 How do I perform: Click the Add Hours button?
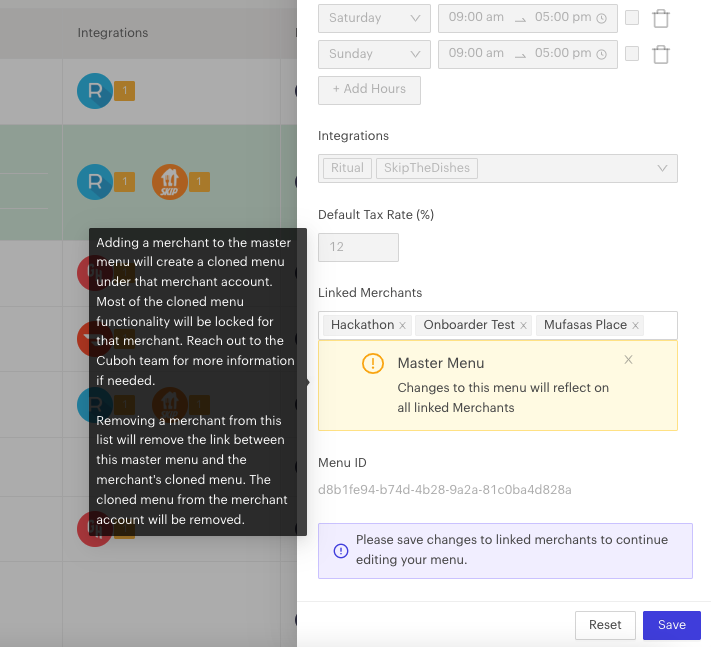[x=369, y=90]
